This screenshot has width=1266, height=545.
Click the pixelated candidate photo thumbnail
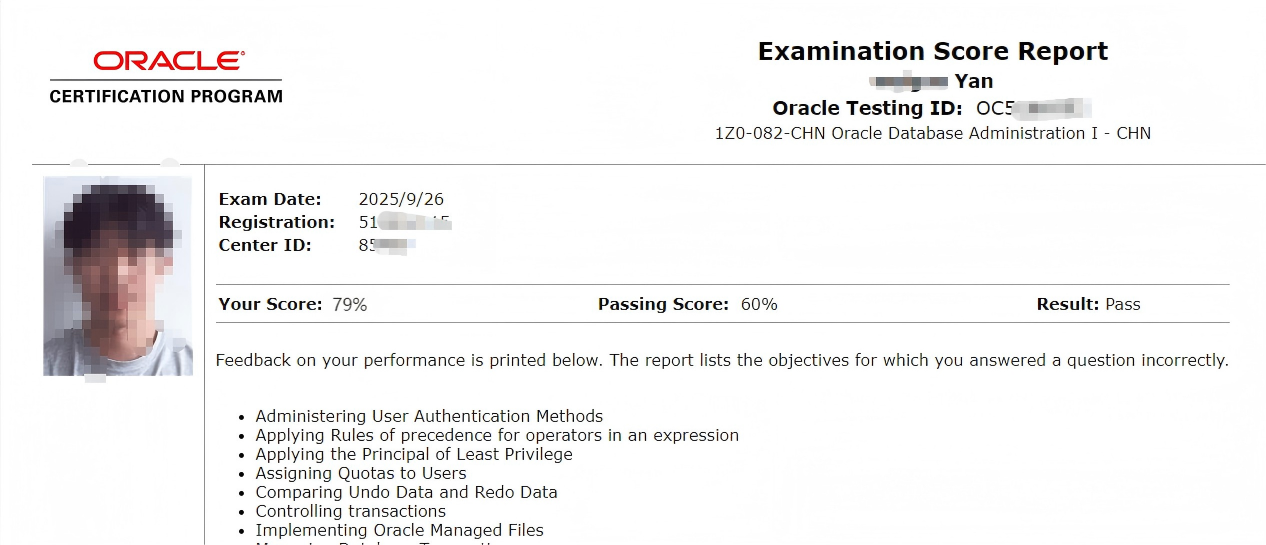click(118, 276)
